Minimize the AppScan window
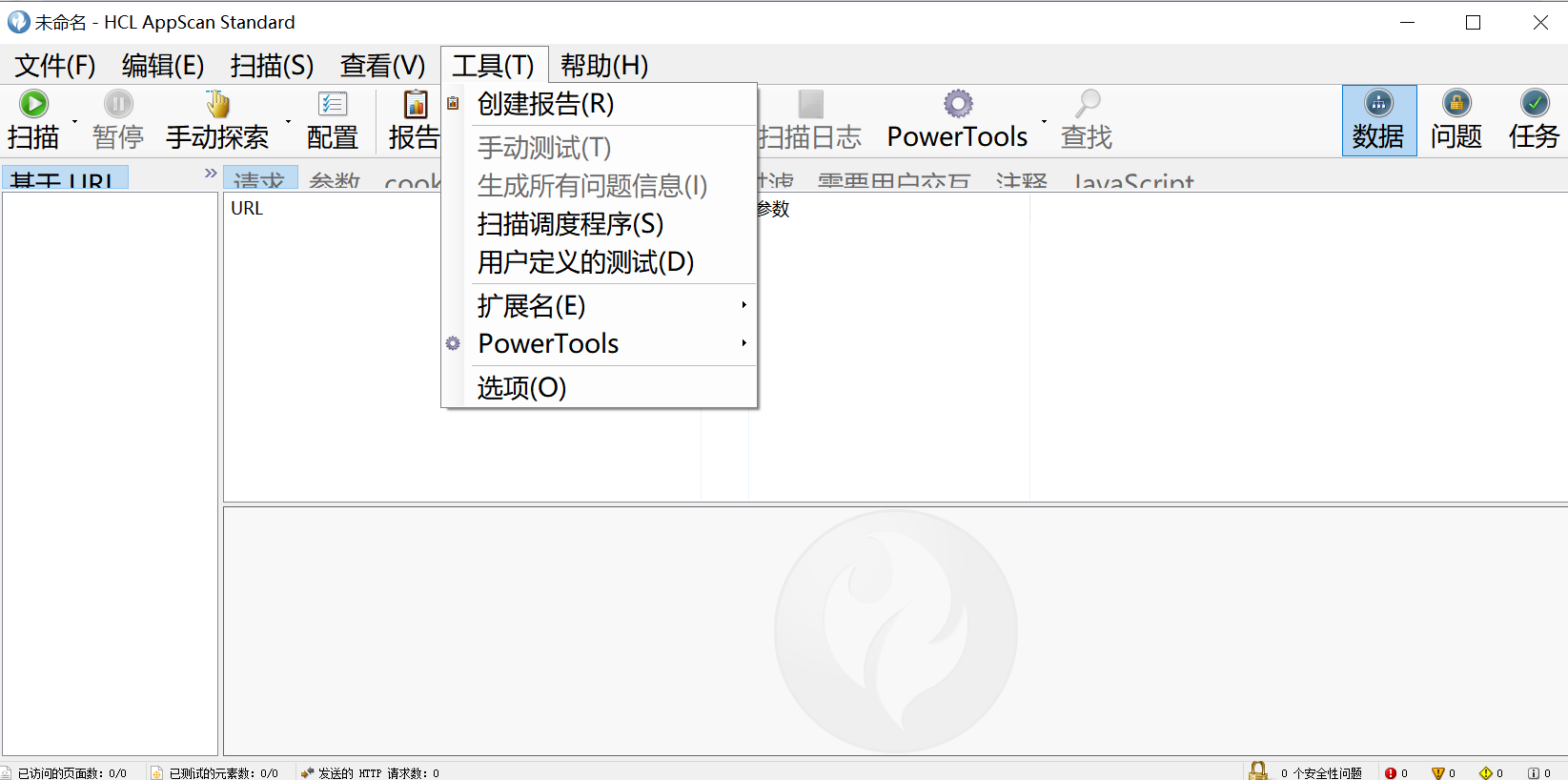 tap(1407, 22)
